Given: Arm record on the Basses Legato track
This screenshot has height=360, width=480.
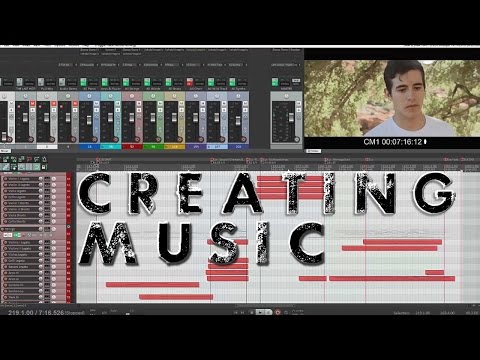Looking at the screenshot, I should click(x=6, y=267).
